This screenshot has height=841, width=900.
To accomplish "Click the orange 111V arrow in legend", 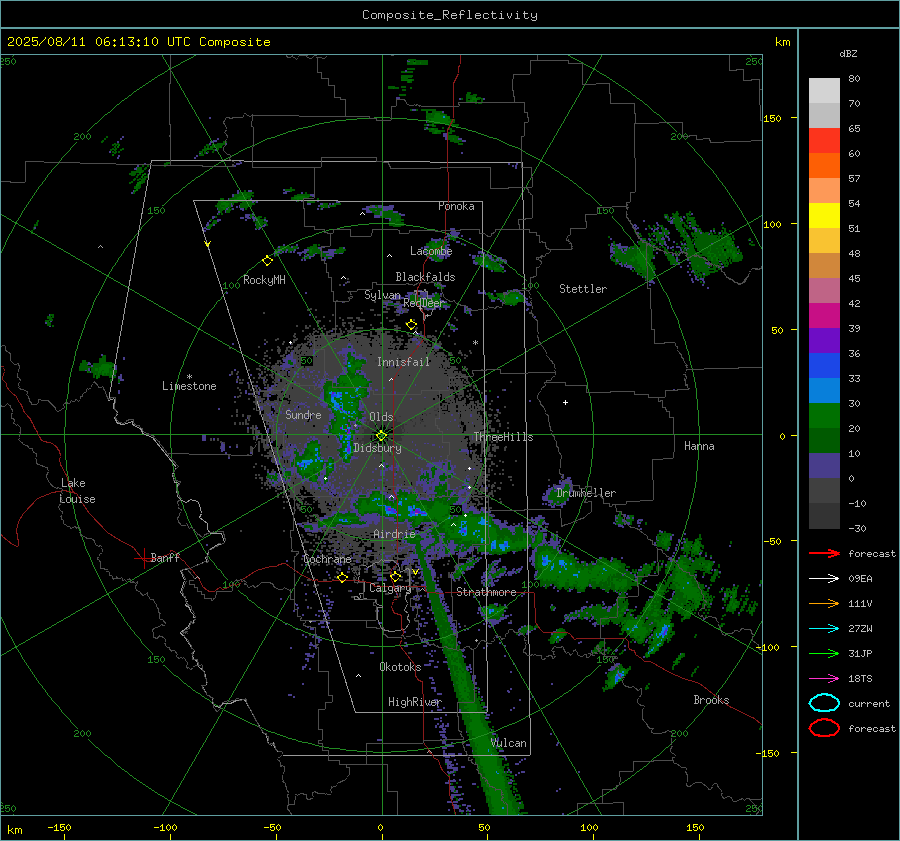I will tap(824, 603).
